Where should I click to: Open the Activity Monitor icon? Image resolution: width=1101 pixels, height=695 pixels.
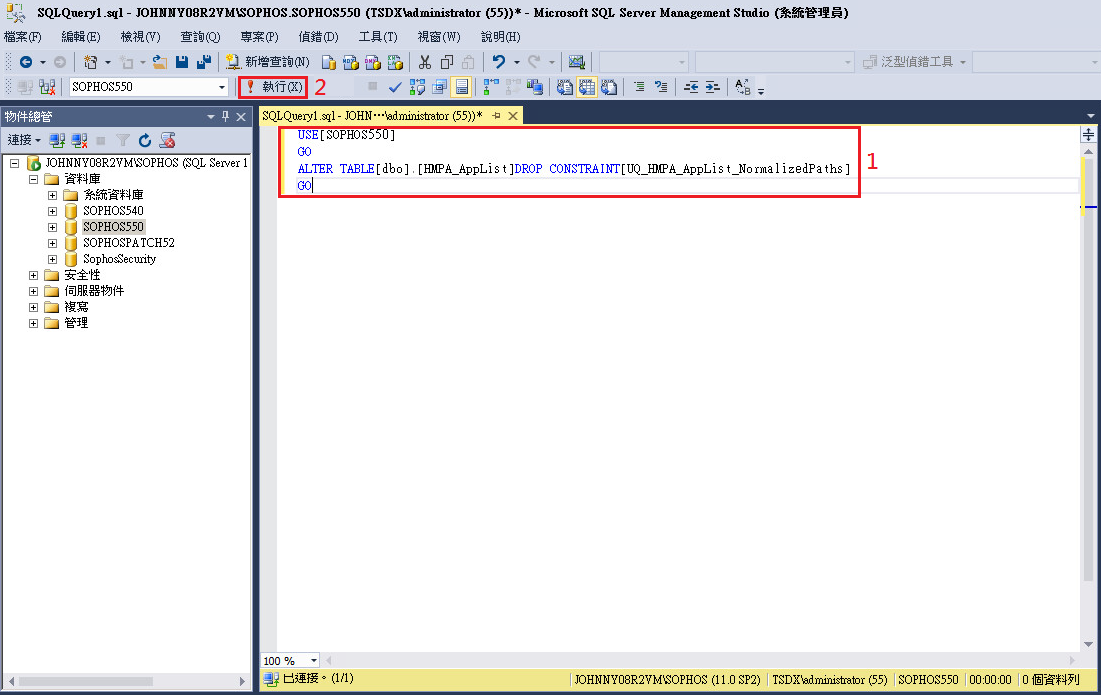click(x=577, y=62)
